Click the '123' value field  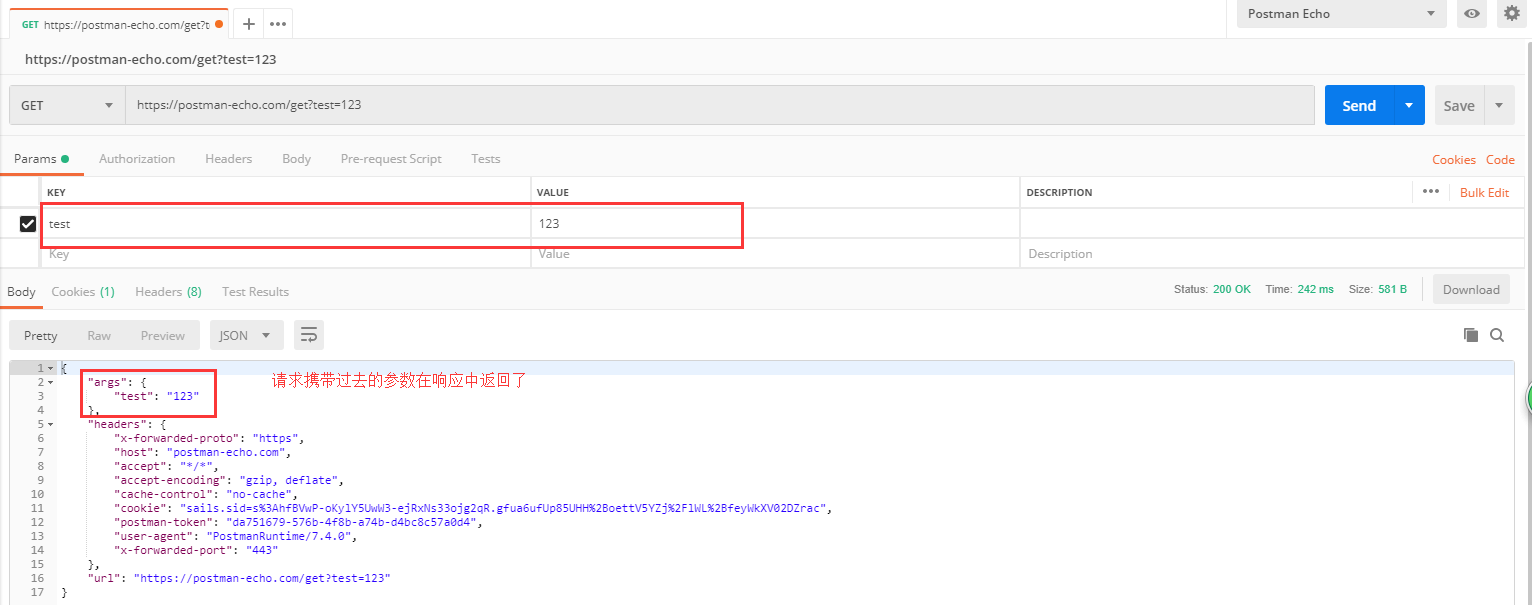pyautogui.click(x=775, y=224)
